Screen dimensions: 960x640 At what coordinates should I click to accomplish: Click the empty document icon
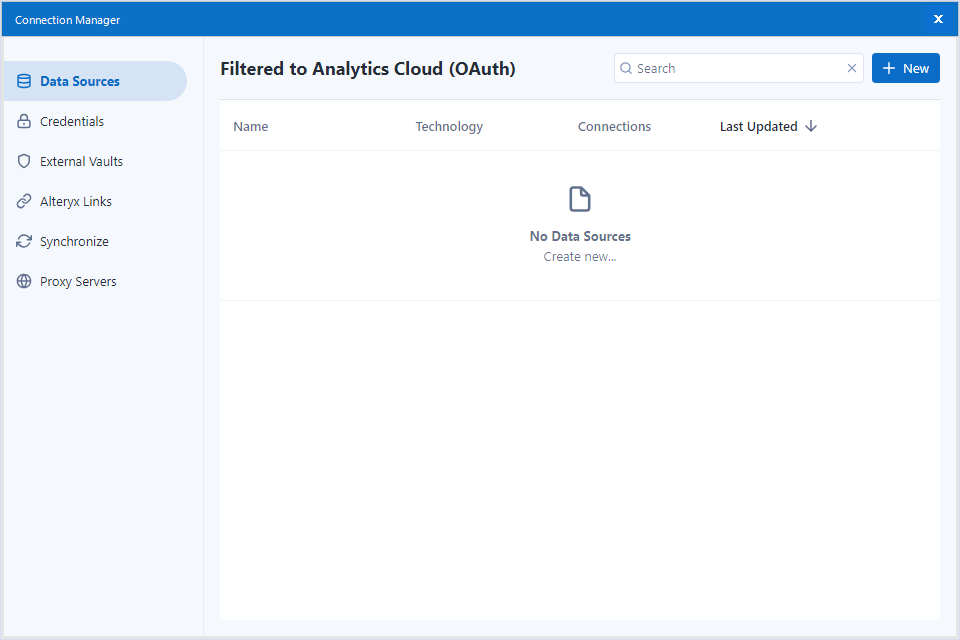[580, 199]
